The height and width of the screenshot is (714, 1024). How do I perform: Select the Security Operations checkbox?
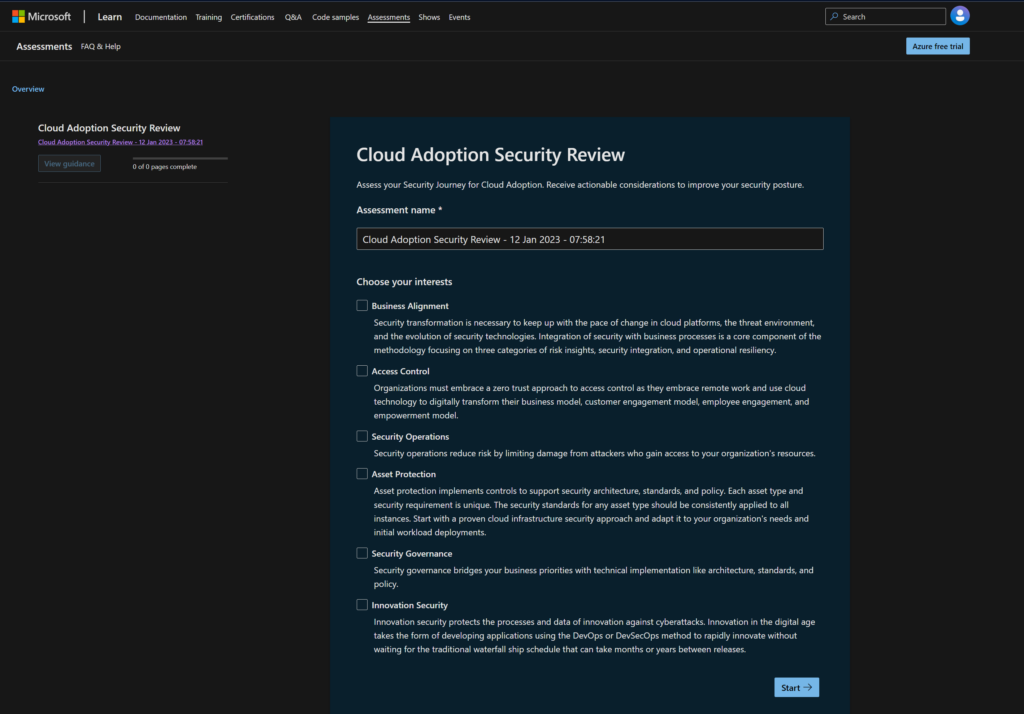(362, 436)
